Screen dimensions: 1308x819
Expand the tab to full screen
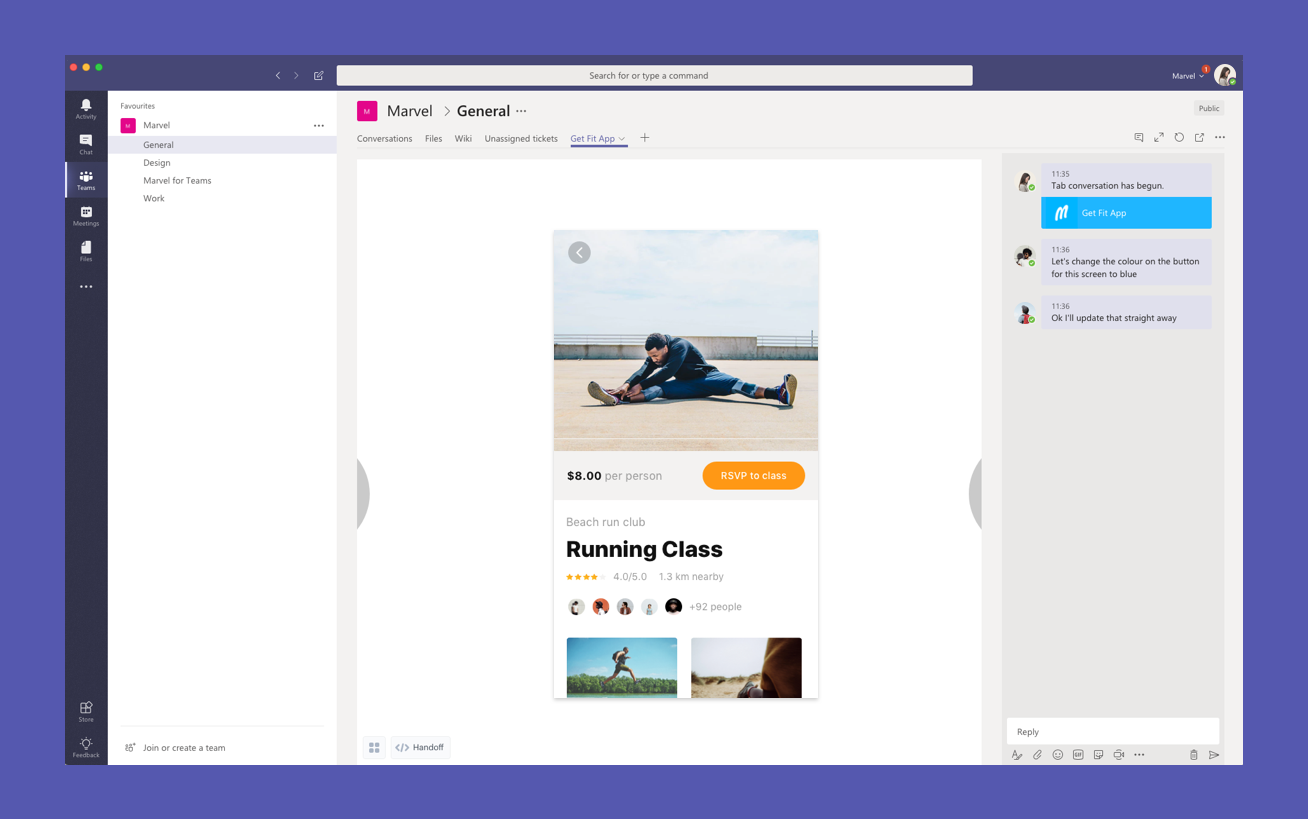tap(1159, 138)
